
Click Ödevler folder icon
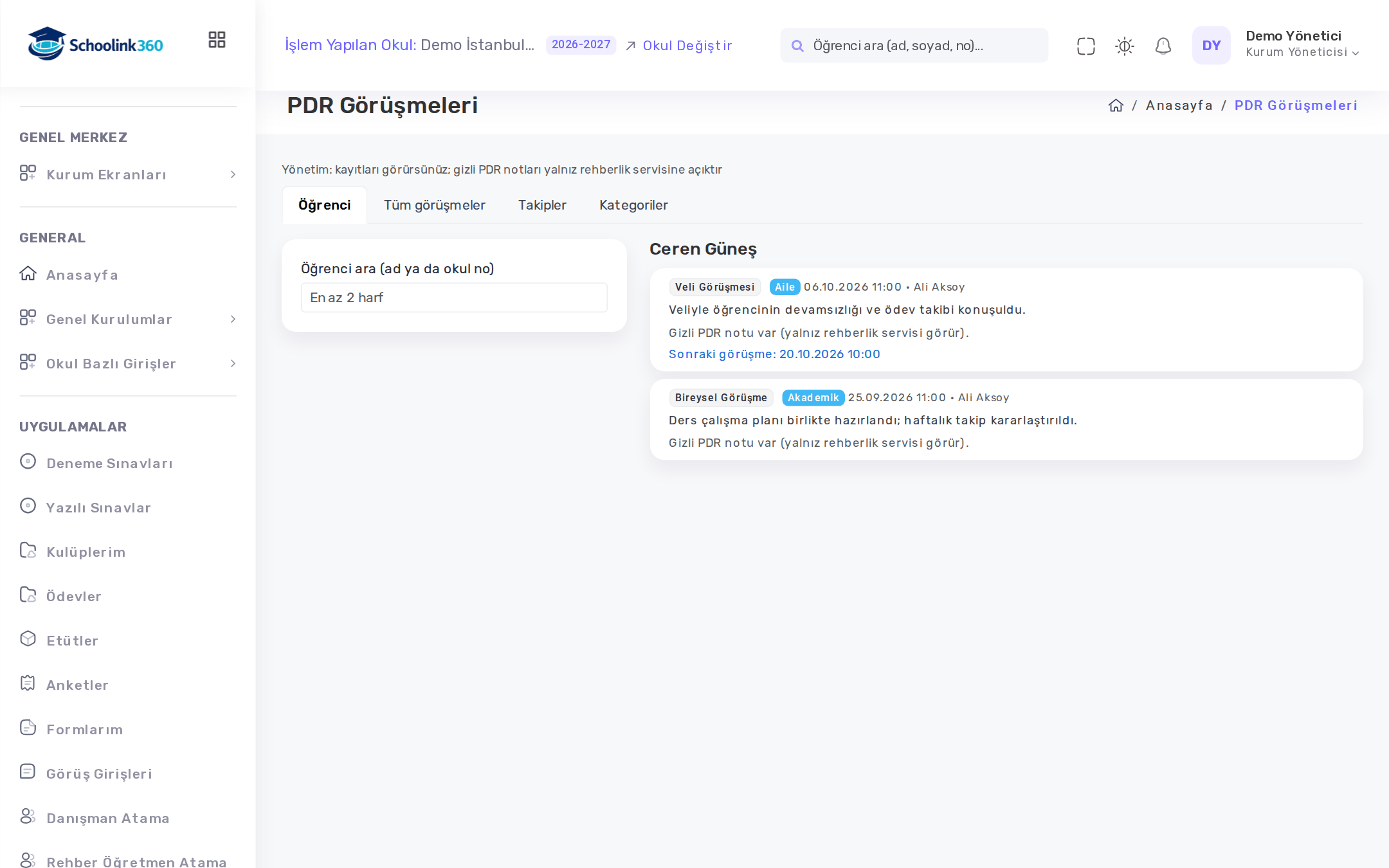(x=28, y=594)
